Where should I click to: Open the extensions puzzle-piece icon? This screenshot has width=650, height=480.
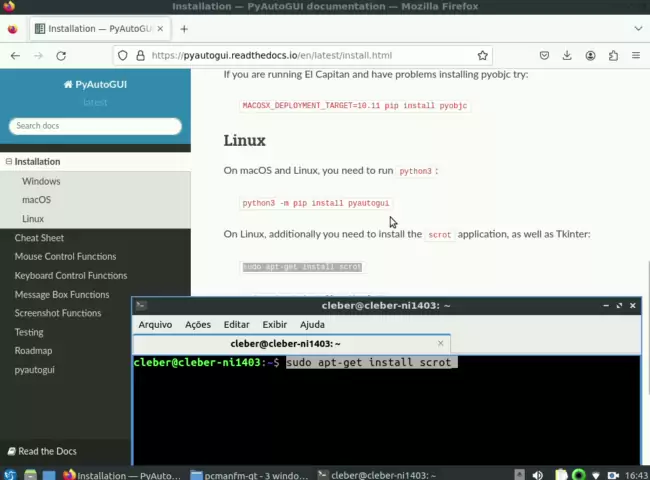point(613,56)
